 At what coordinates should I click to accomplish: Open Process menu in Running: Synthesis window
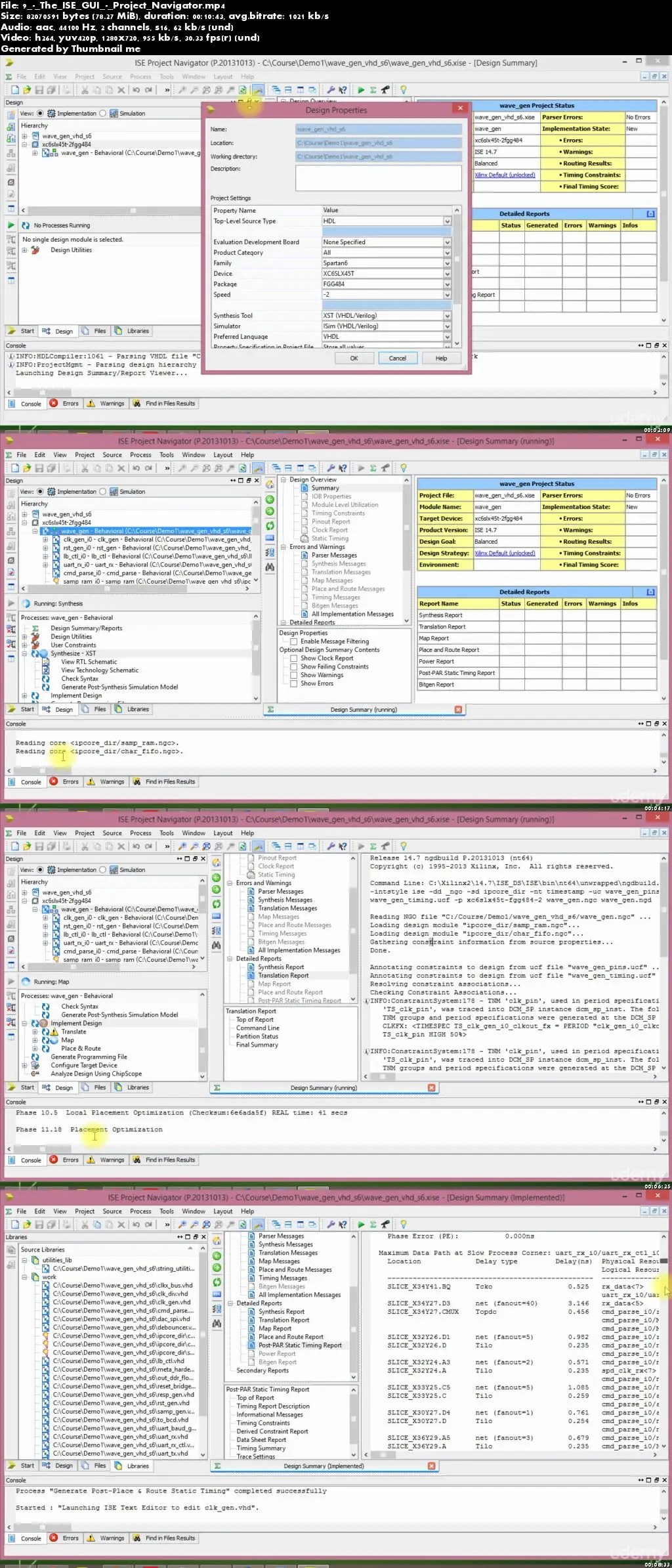coord(140,455)
